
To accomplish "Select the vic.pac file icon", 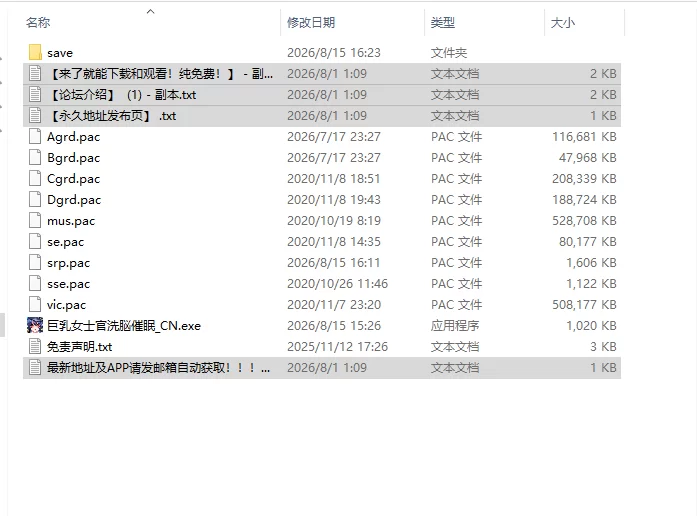I will (35, 304).
